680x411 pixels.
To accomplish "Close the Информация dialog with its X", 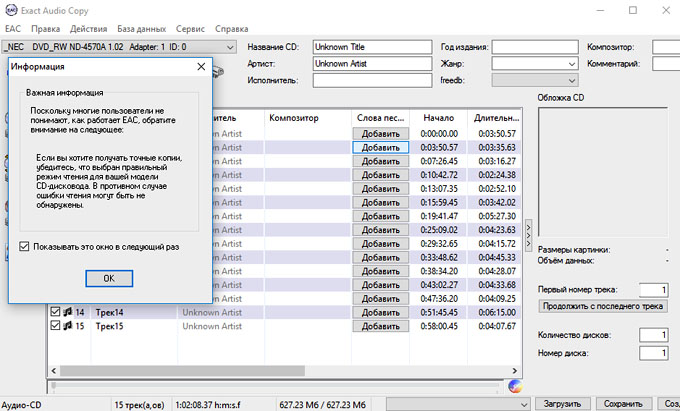I will 200,66.
